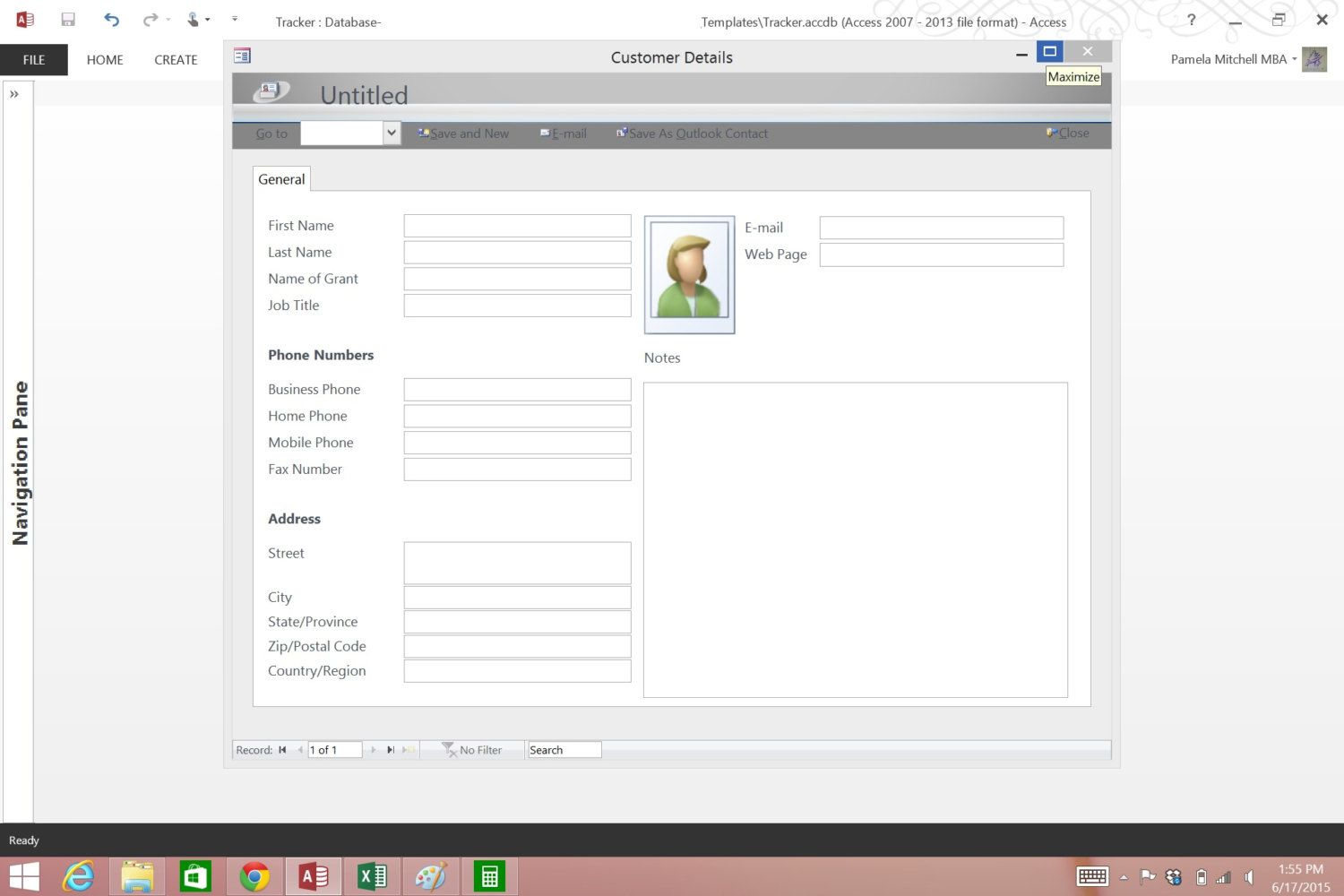
Task: Undo the last action
Action: tap(111, 20)
